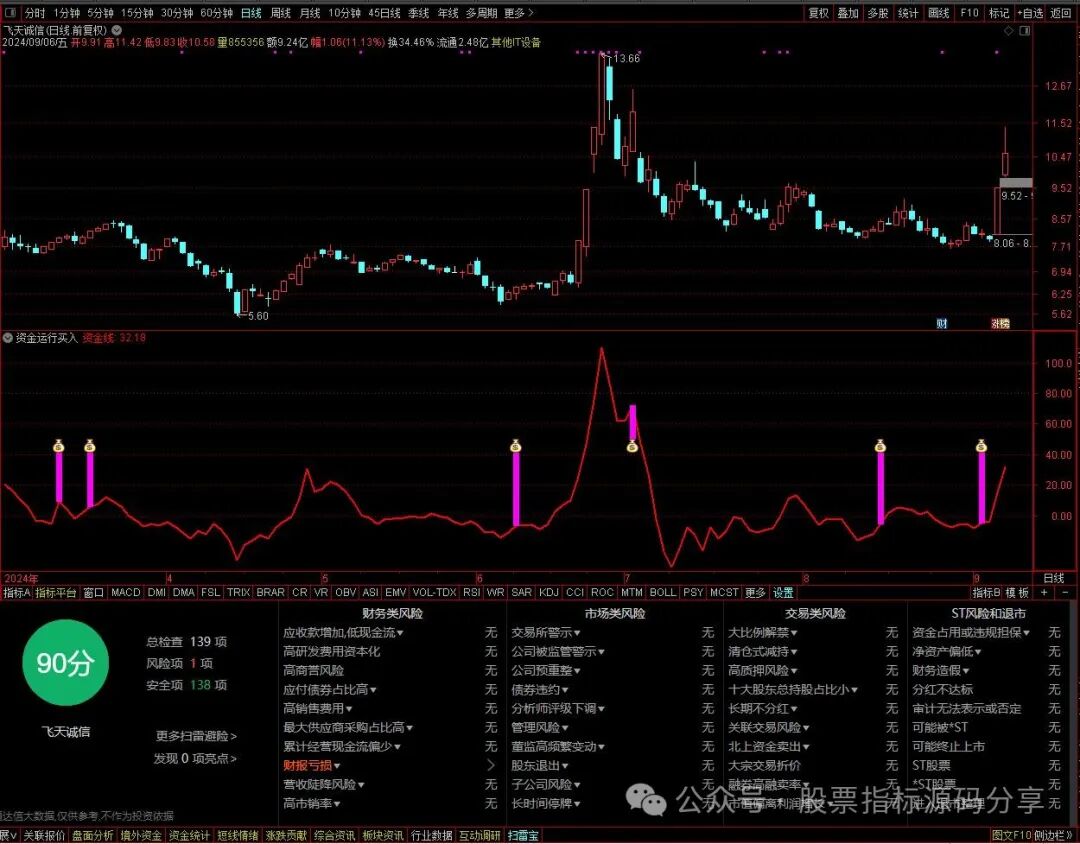The image size is (1080, 844).
Task: Click the 叠加 overlay button
Action: 849,13
